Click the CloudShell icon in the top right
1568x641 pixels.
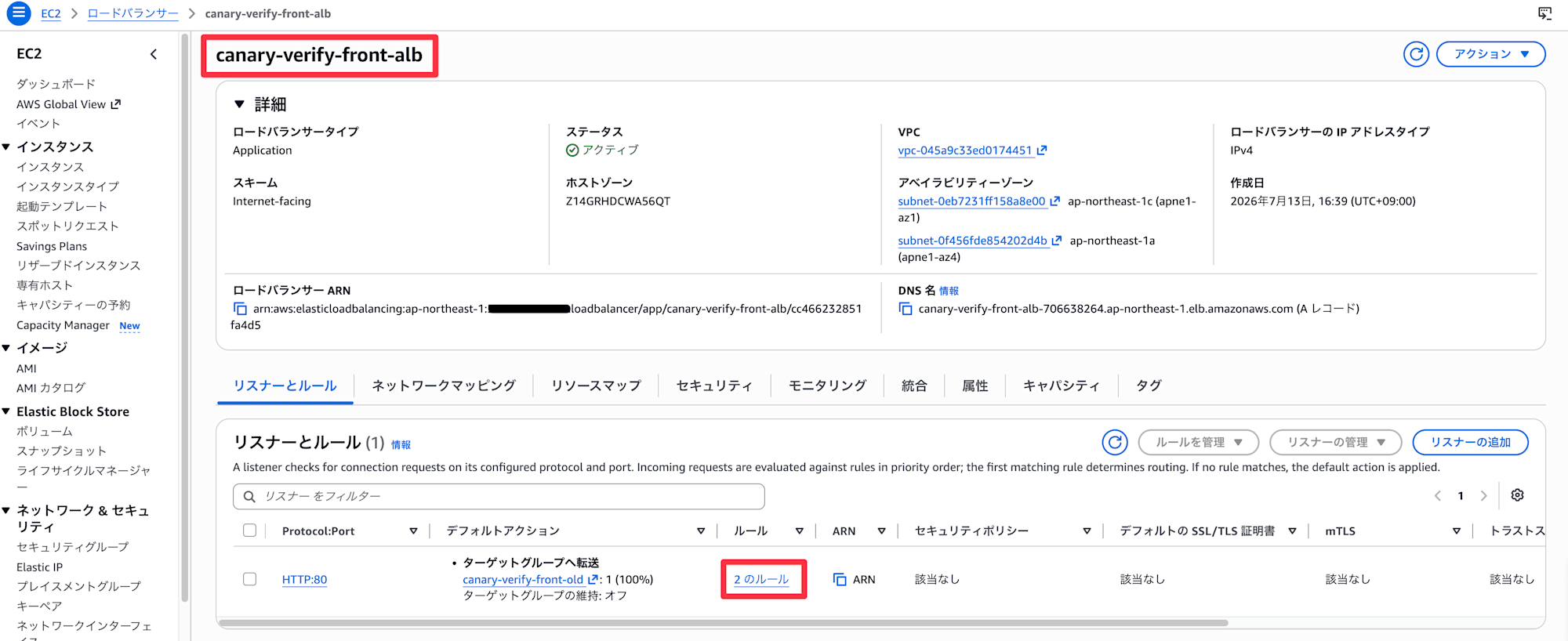pyautogui.click(x=1544, y=13)
